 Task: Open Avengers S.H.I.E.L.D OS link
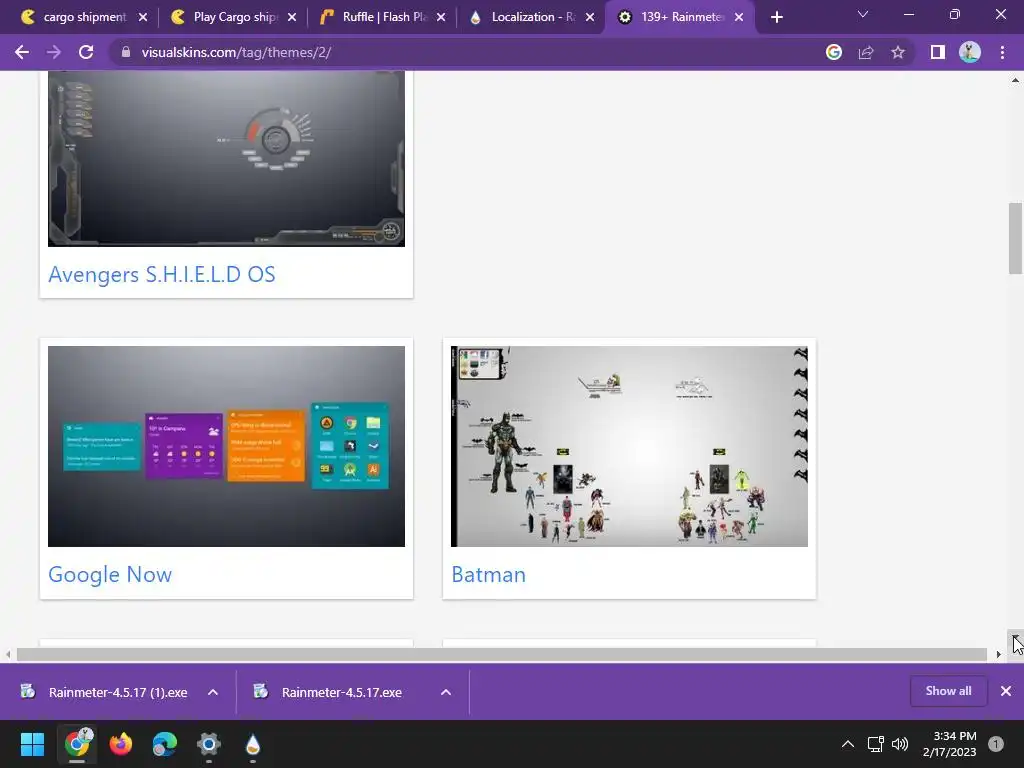pos(161,274)
